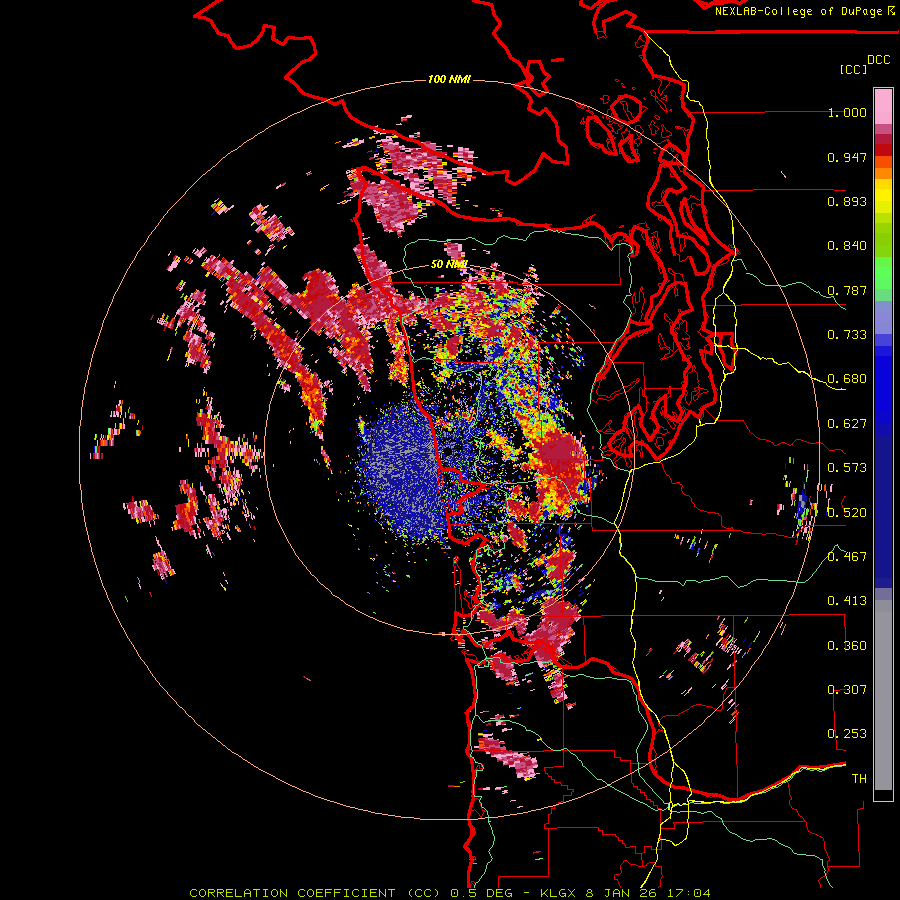
Task: Click the 0.307 scale value
Action: [847, 690]
